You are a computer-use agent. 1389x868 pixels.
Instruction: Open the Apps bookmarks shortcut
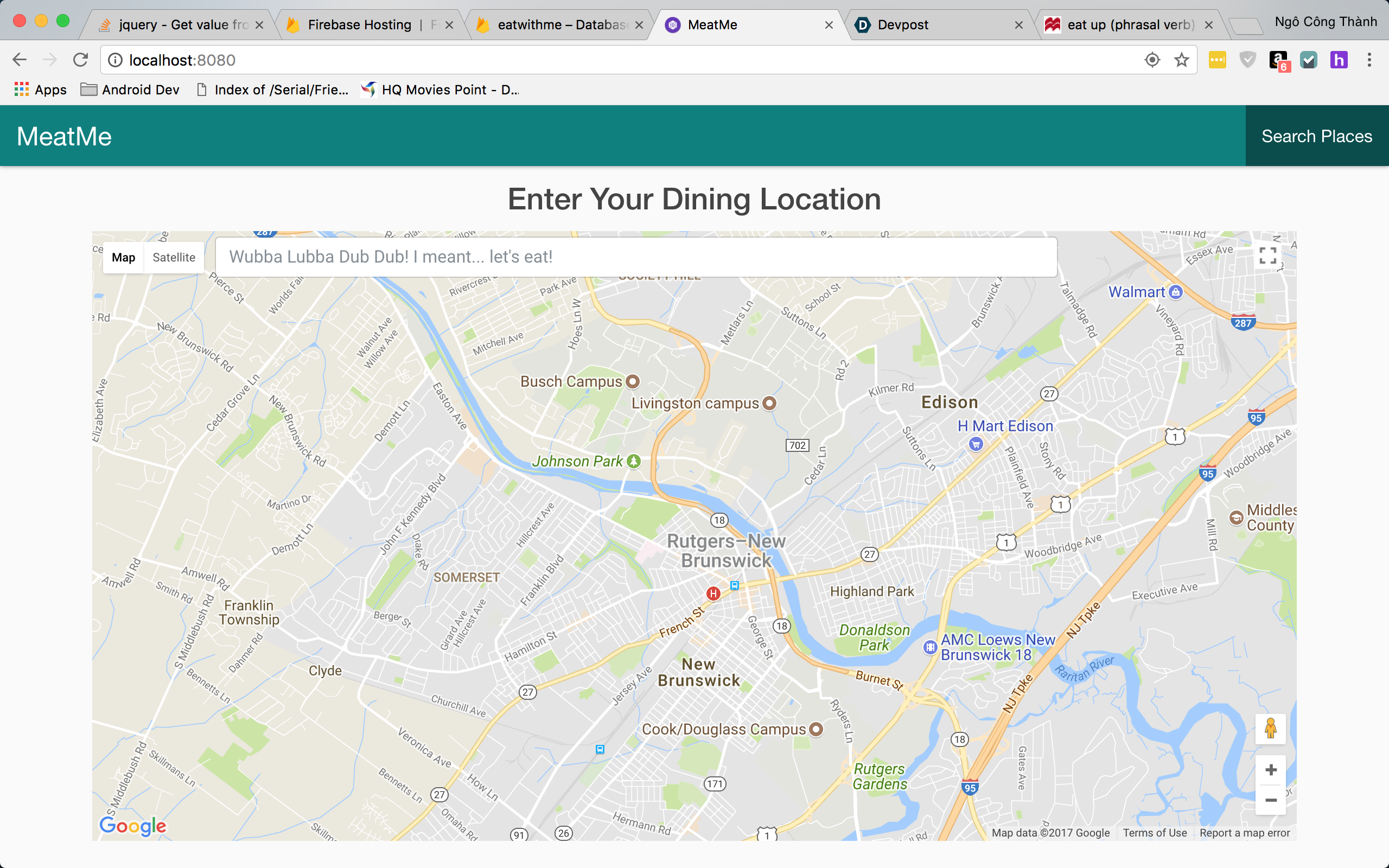coord(40,90)
